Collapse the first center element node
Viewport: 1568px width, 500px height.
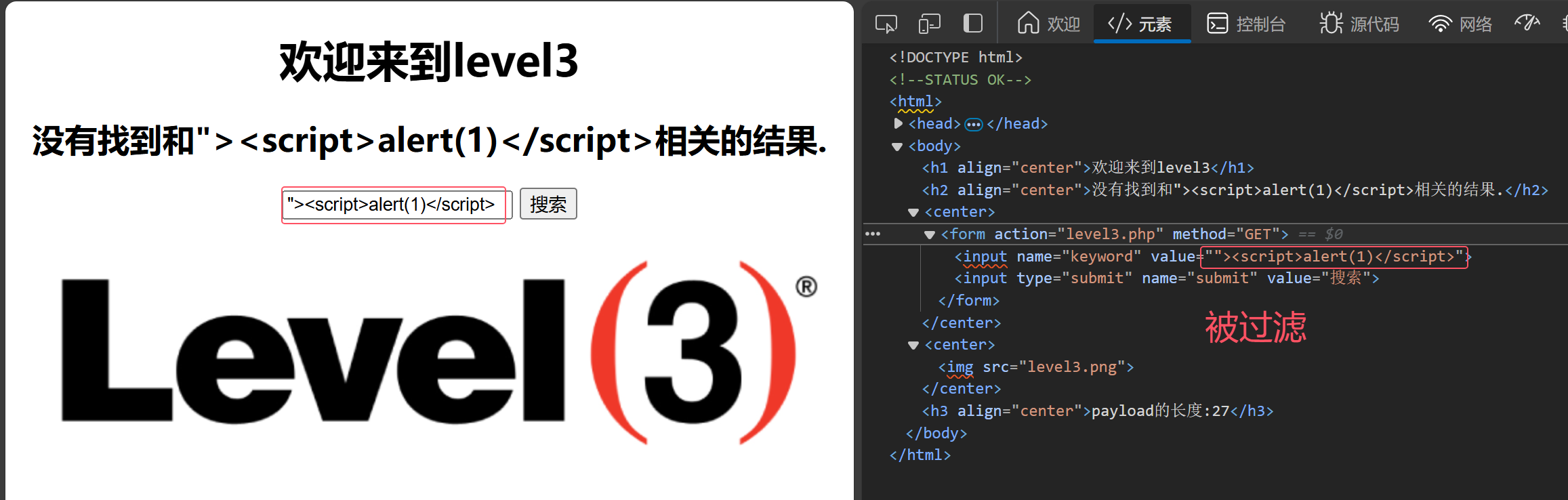(x=913, y=212)
